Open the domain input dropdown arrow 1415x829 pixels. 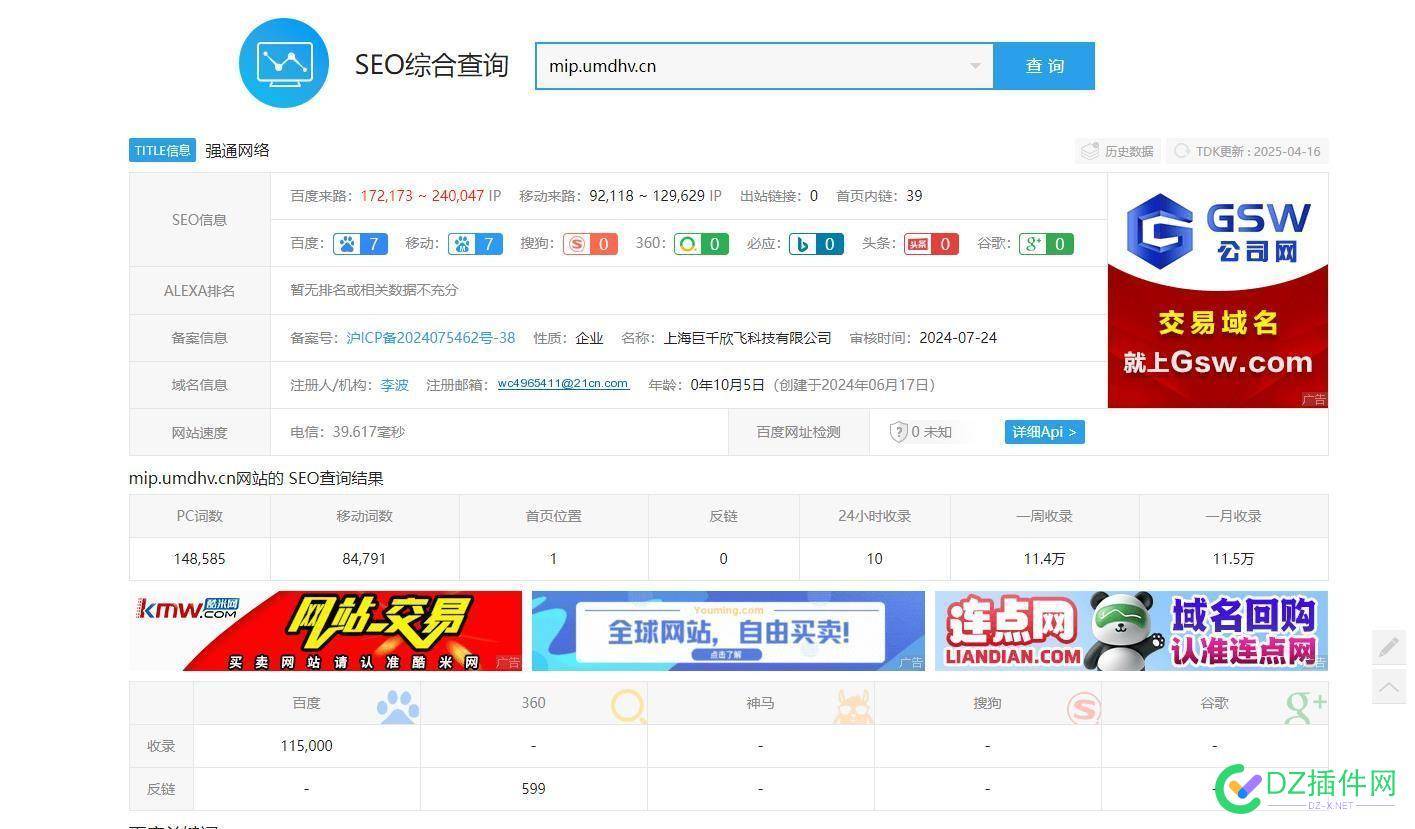(x=975, y=66)
